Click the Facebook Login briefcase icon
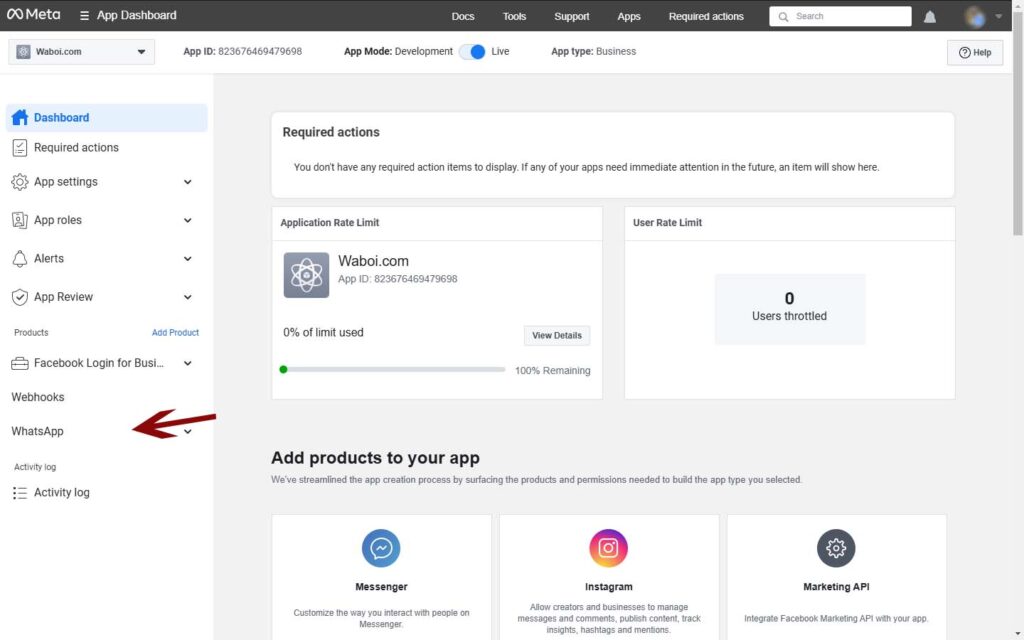Viewport: 1024px width, 640px height. click(20, 363)
